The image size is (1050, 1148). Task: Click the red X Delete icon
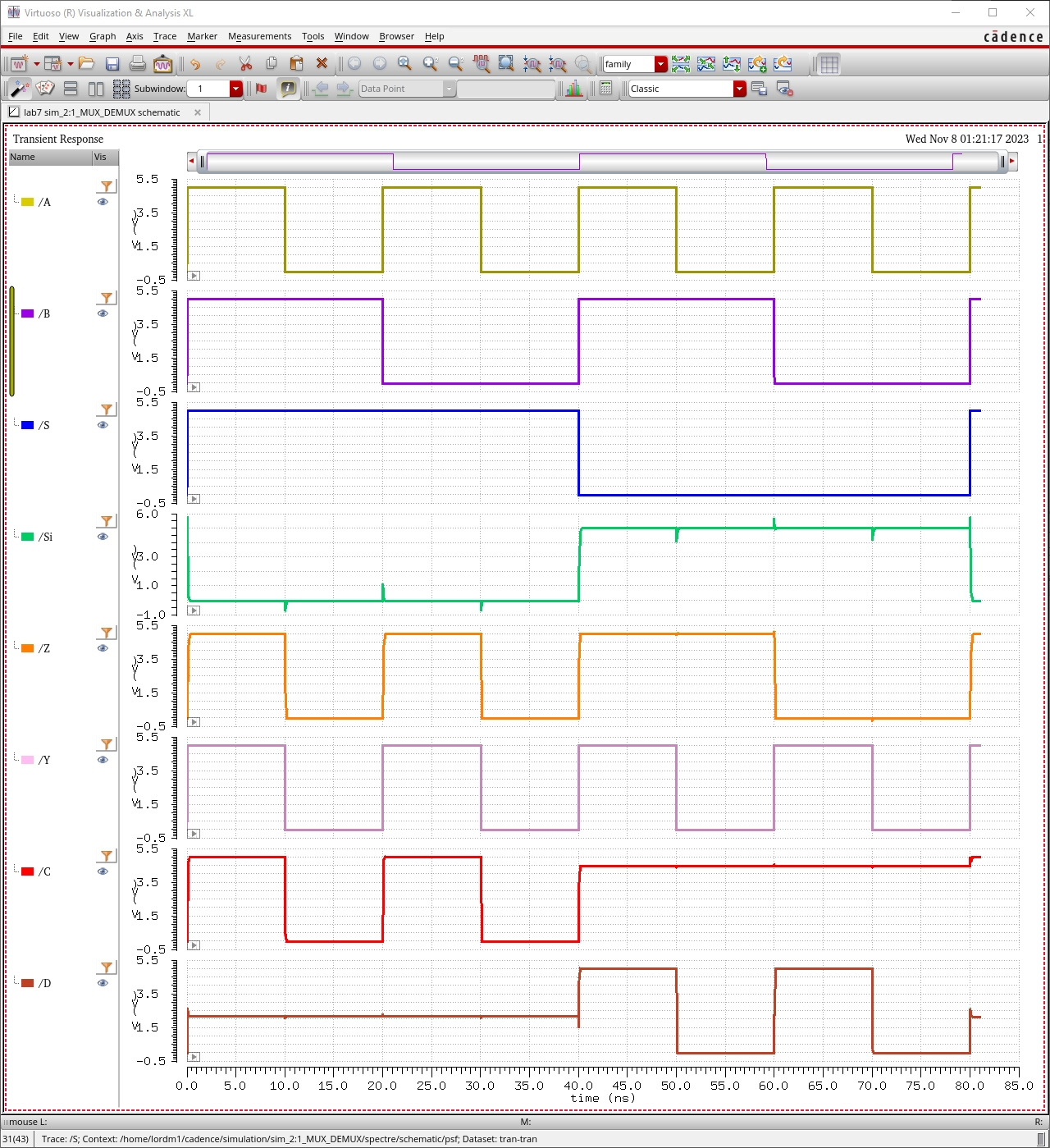click(322, 64)
